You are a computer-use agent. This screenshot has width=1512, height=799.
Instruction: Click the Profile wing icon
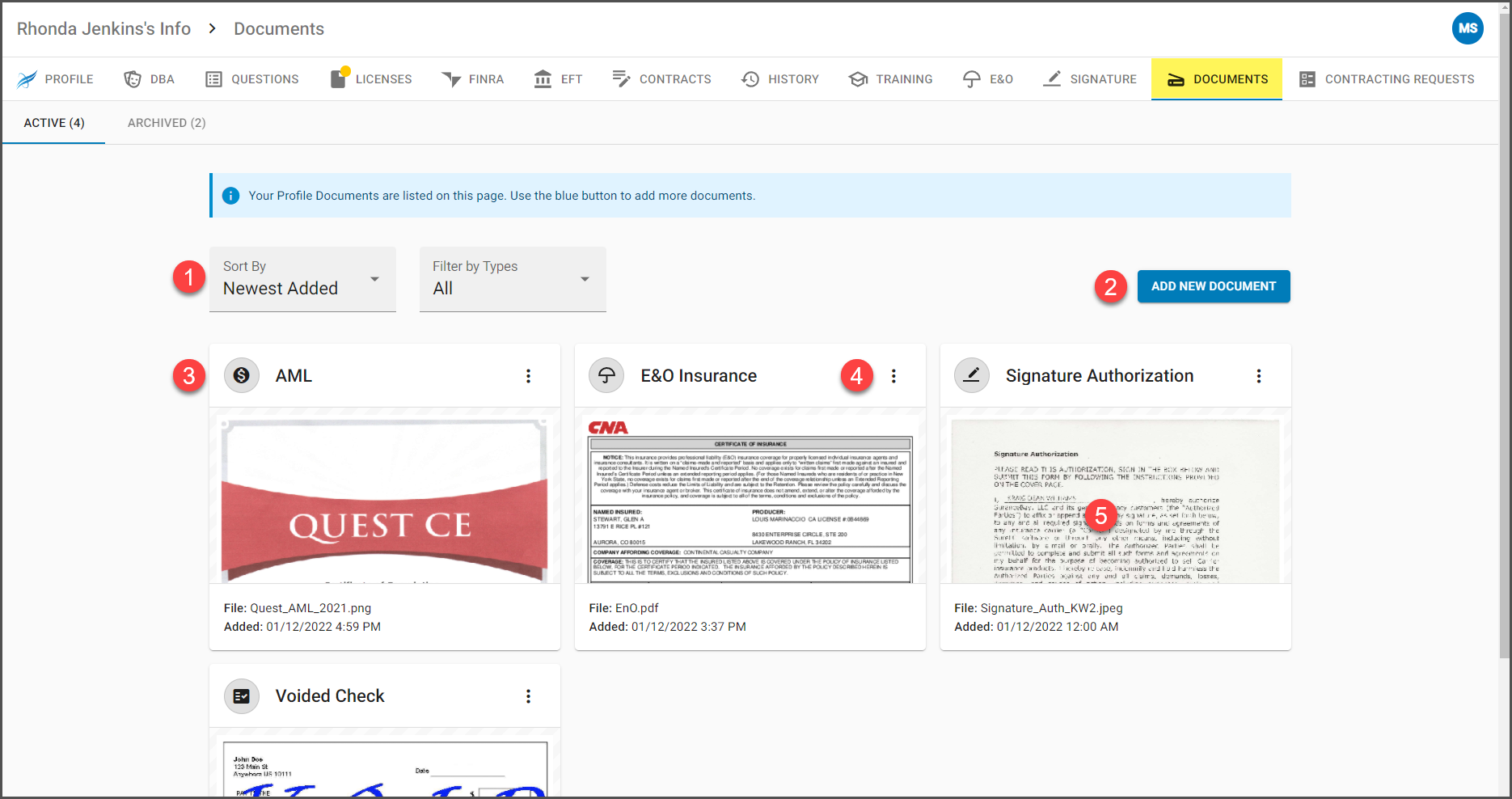[27, 79]
